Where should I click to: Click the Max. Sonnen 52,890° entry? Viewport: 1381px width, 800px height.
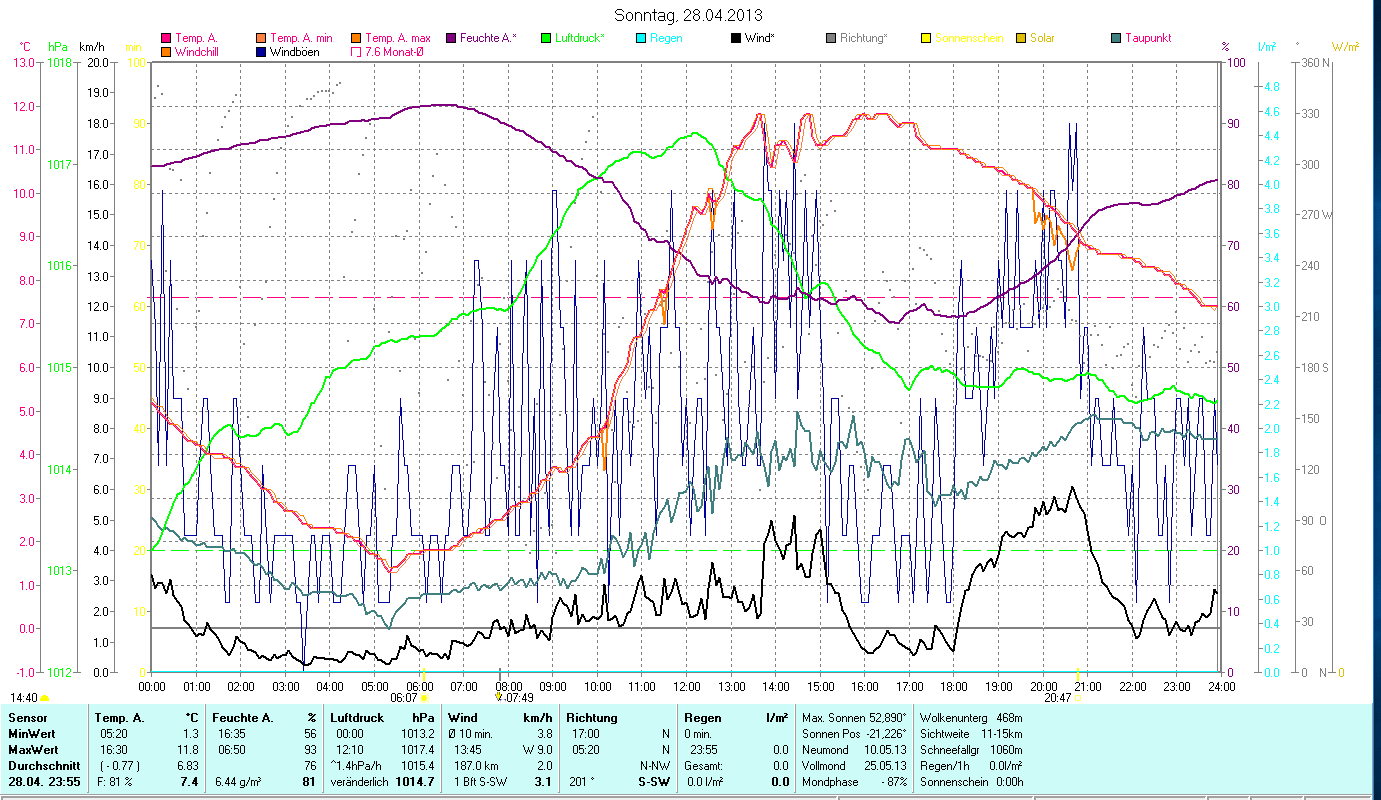click(x=855, y=718)
